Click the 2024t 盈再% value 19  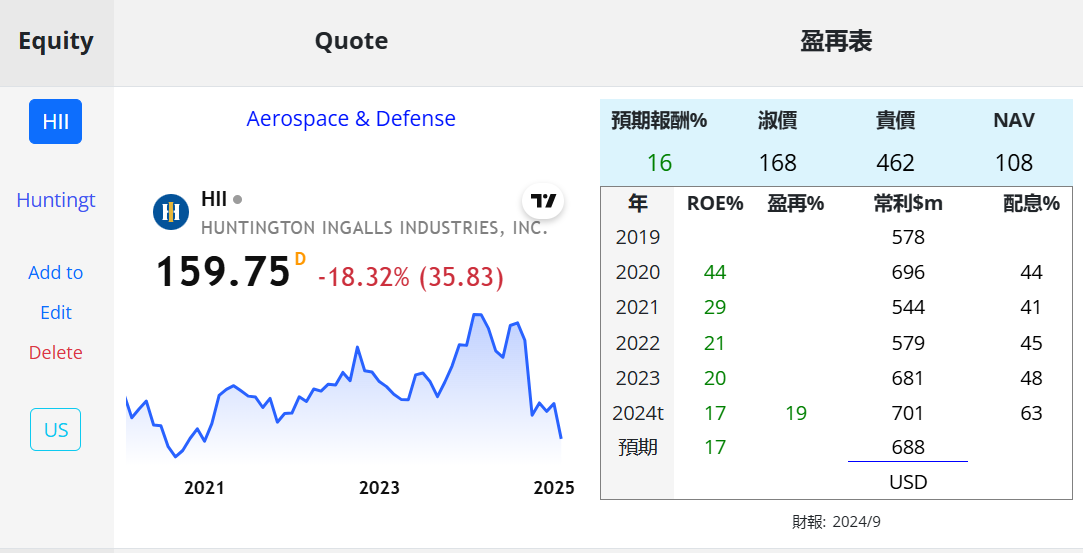[x=796, y=414]
